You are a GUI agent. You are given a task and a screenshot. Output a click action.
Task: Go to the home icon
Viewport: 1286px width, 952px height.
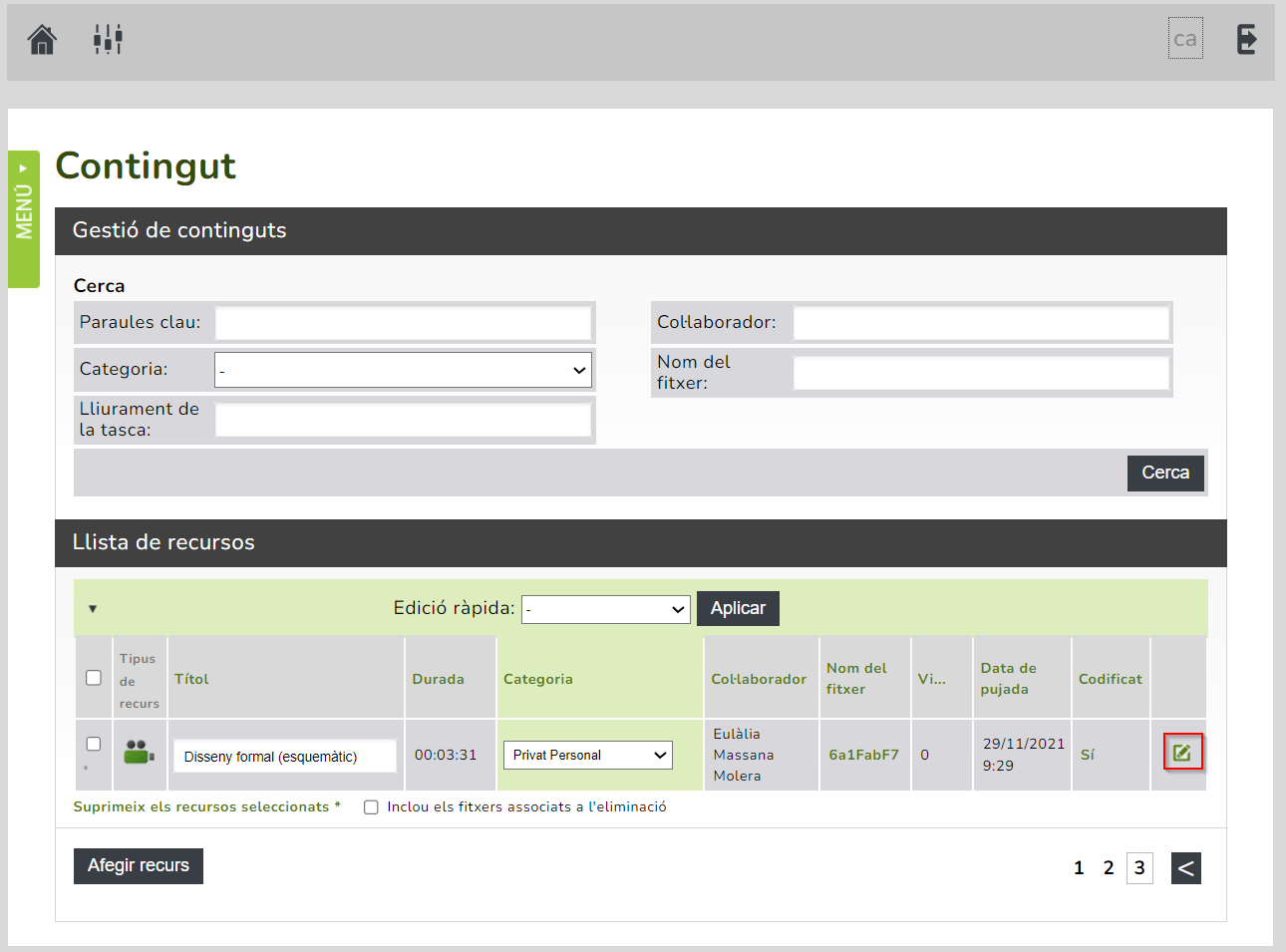click(x=42, y=40)
